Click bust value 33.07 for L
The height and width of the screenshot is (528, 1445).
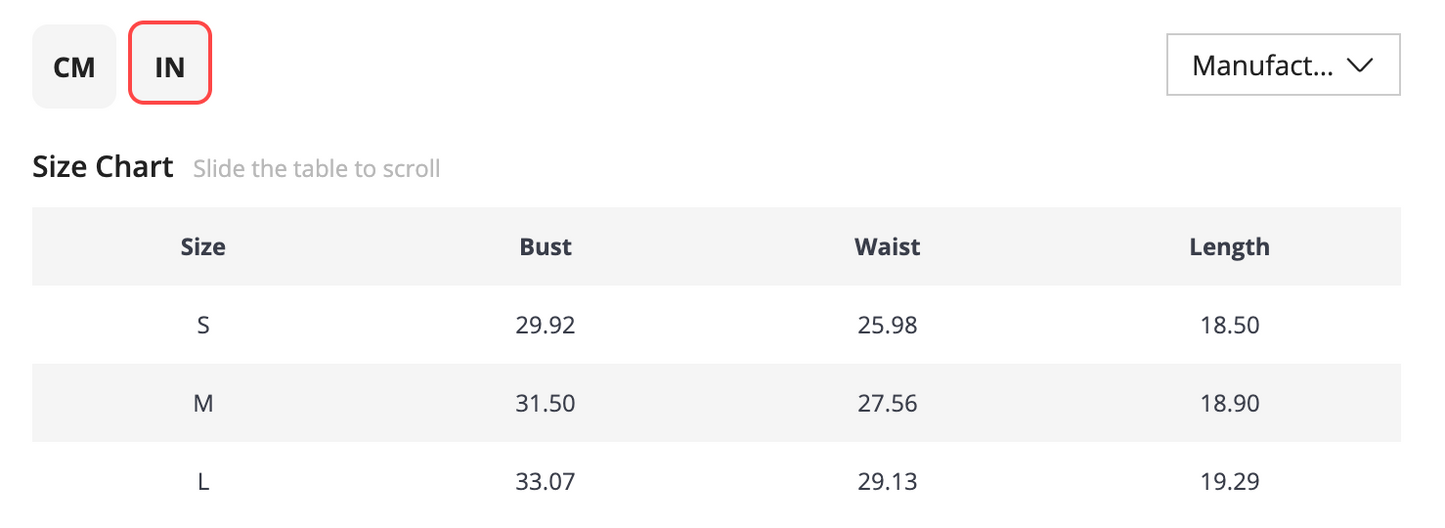coord(546,482)
